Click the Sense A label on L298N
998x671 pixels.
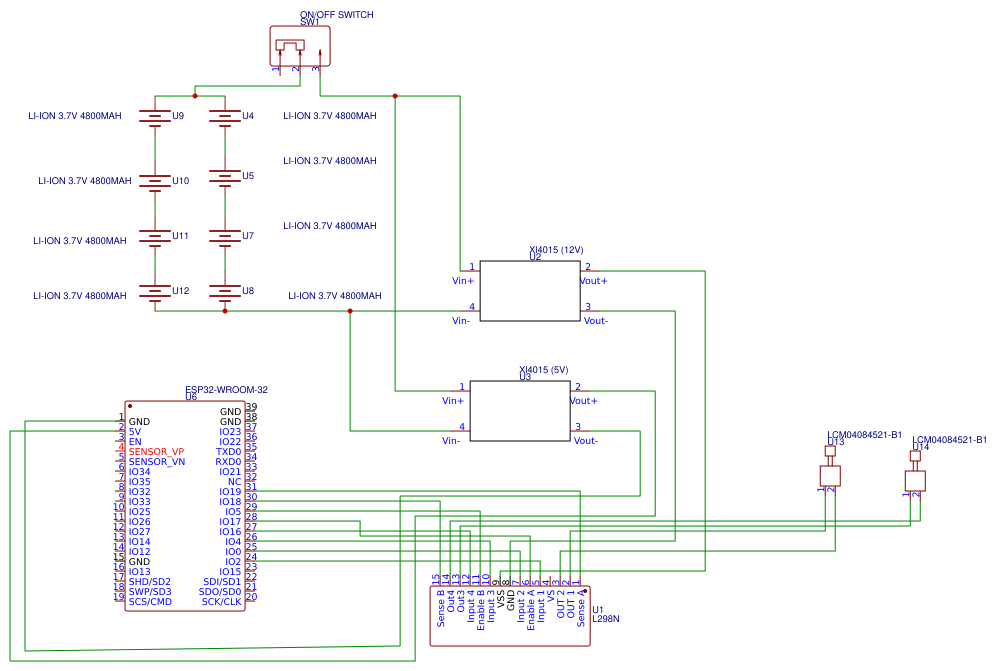click(x=580, y=608)
